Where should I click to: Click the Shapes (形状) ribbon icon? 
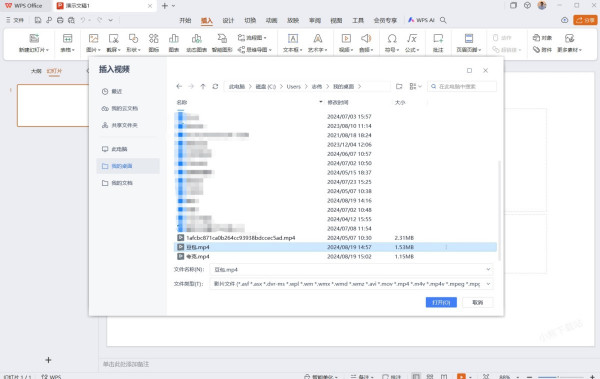point(133,38)
